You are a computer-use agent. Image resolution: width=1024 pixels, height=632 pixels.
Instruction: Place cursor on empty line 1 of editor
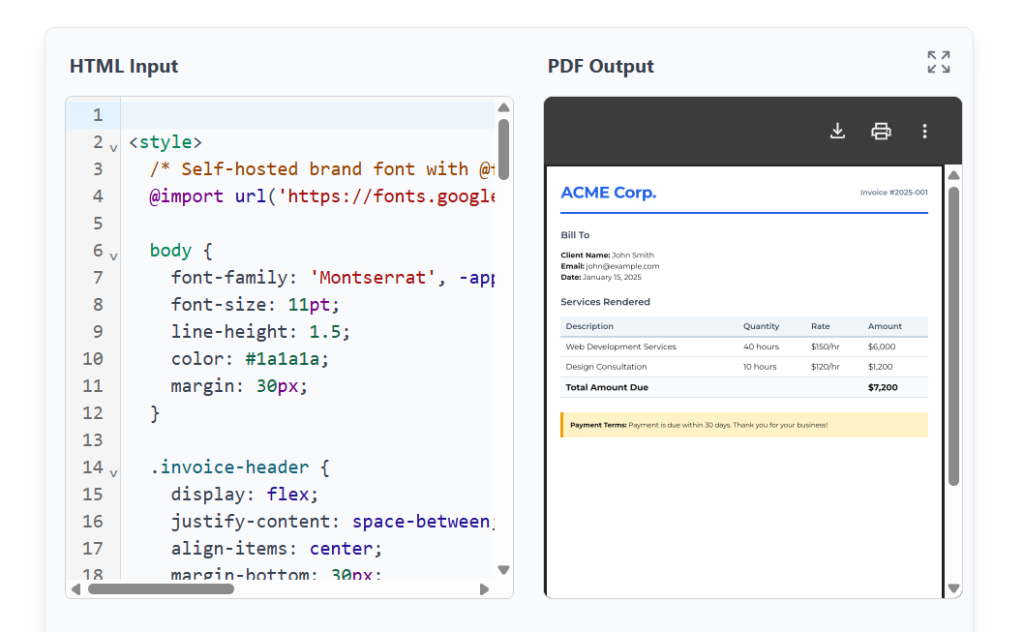[x=300, y=115]
